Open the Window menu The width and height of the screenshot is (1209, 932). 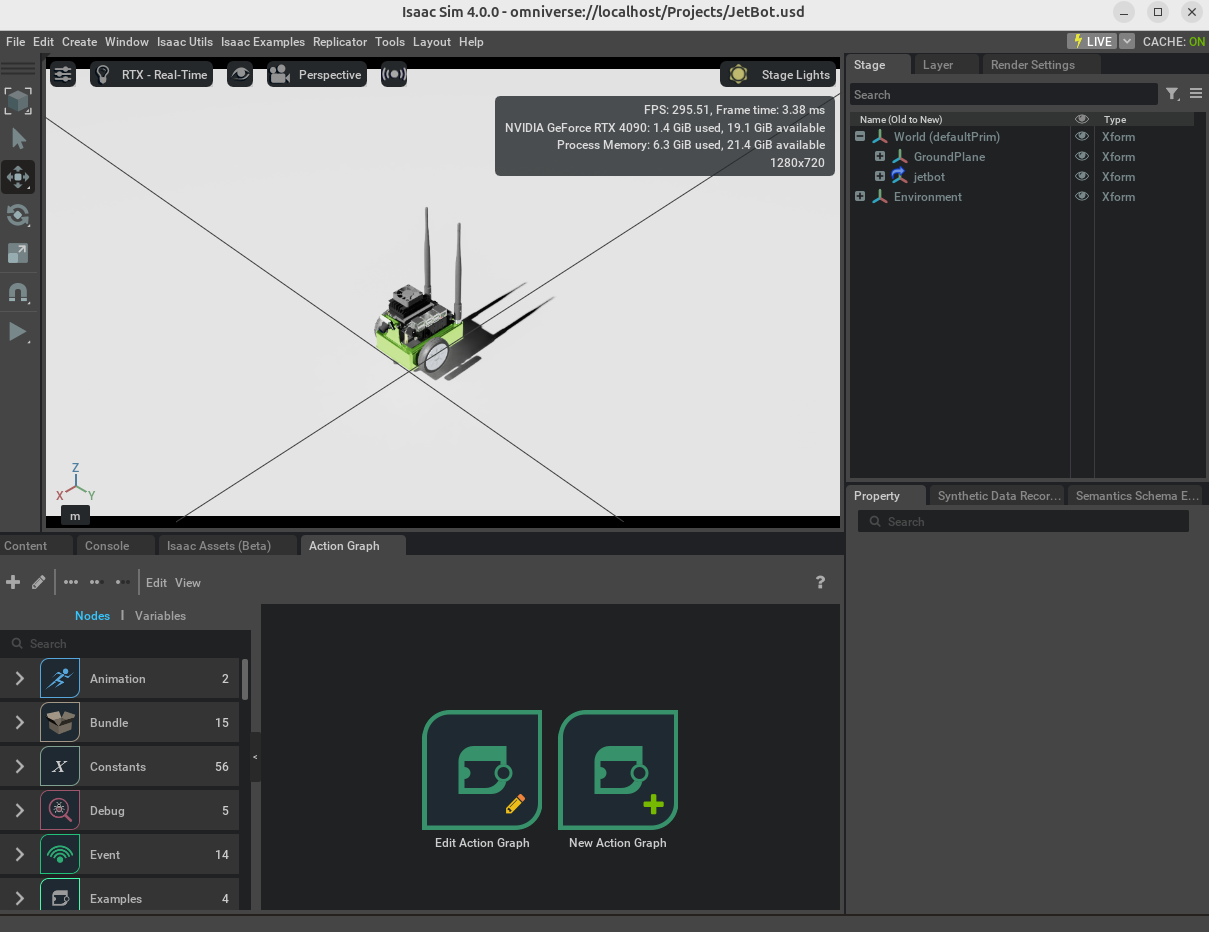point(127,42)
